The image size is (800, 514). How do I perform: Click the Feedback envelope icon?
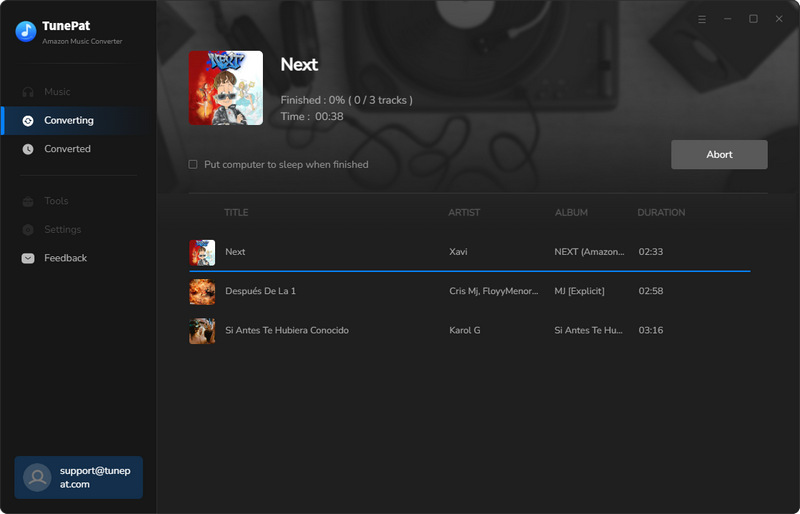point(28,258)
